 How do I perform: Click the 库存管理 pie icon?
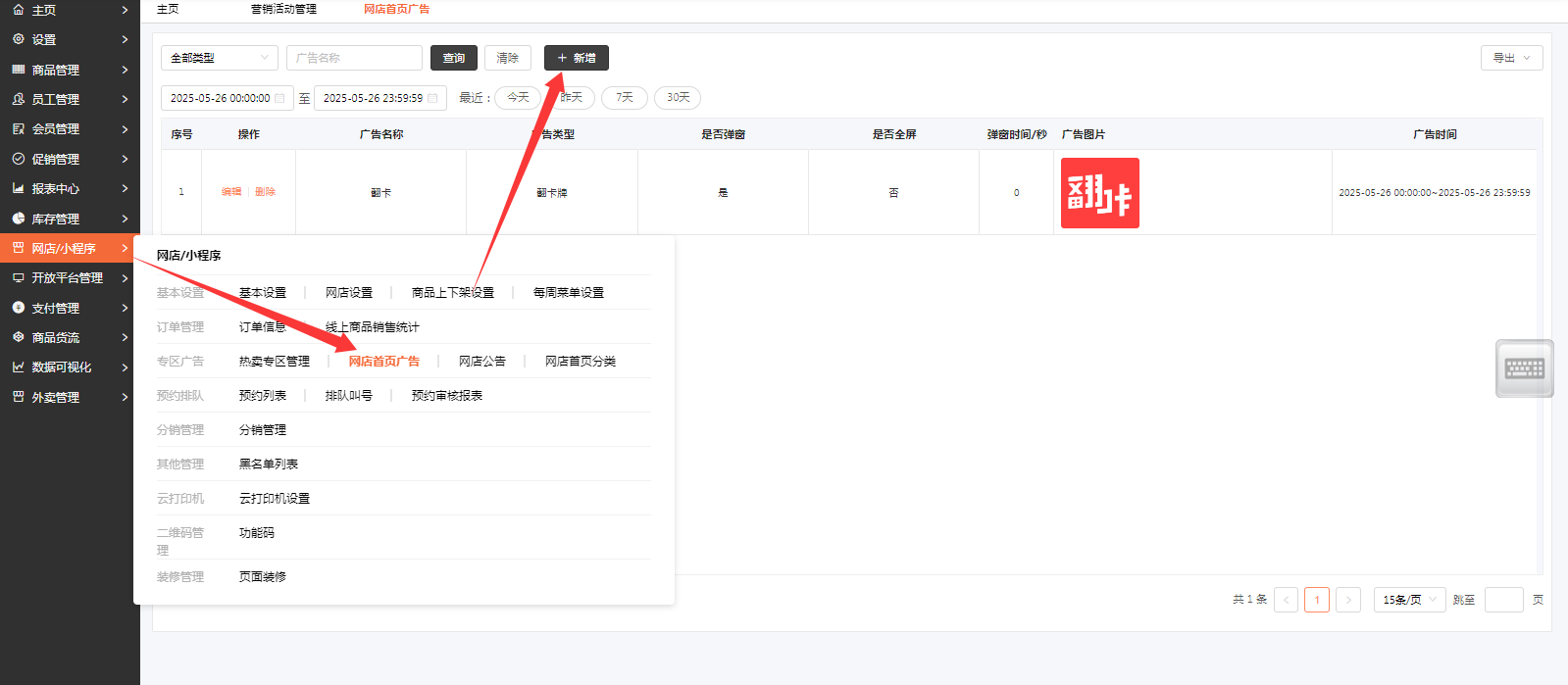(18, 219)
